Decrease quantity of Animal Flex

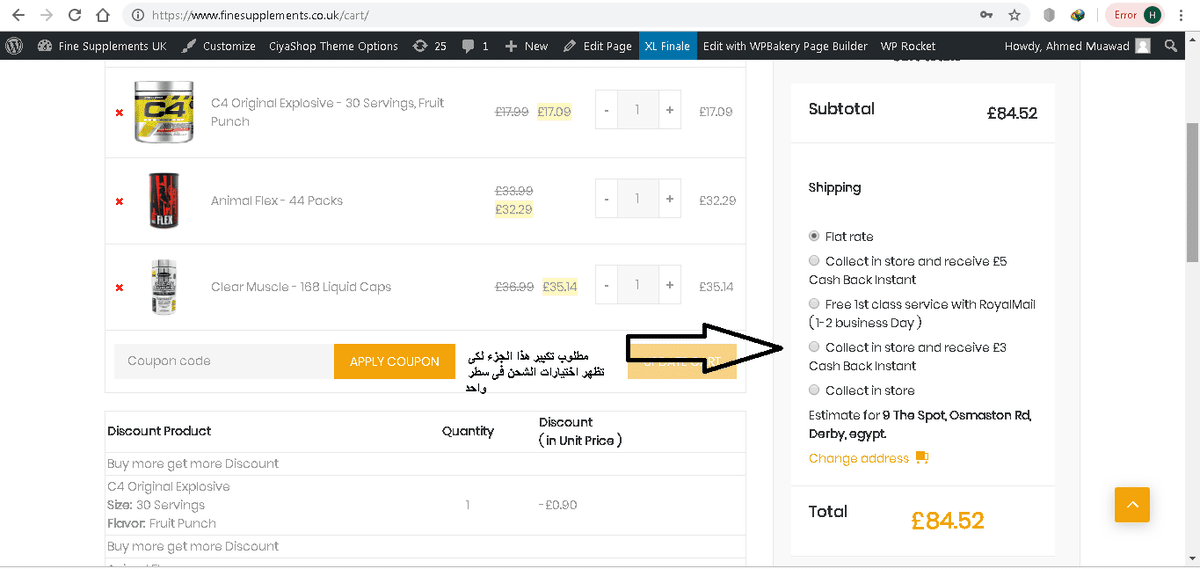pyautogui.click(x=606, y=199)
